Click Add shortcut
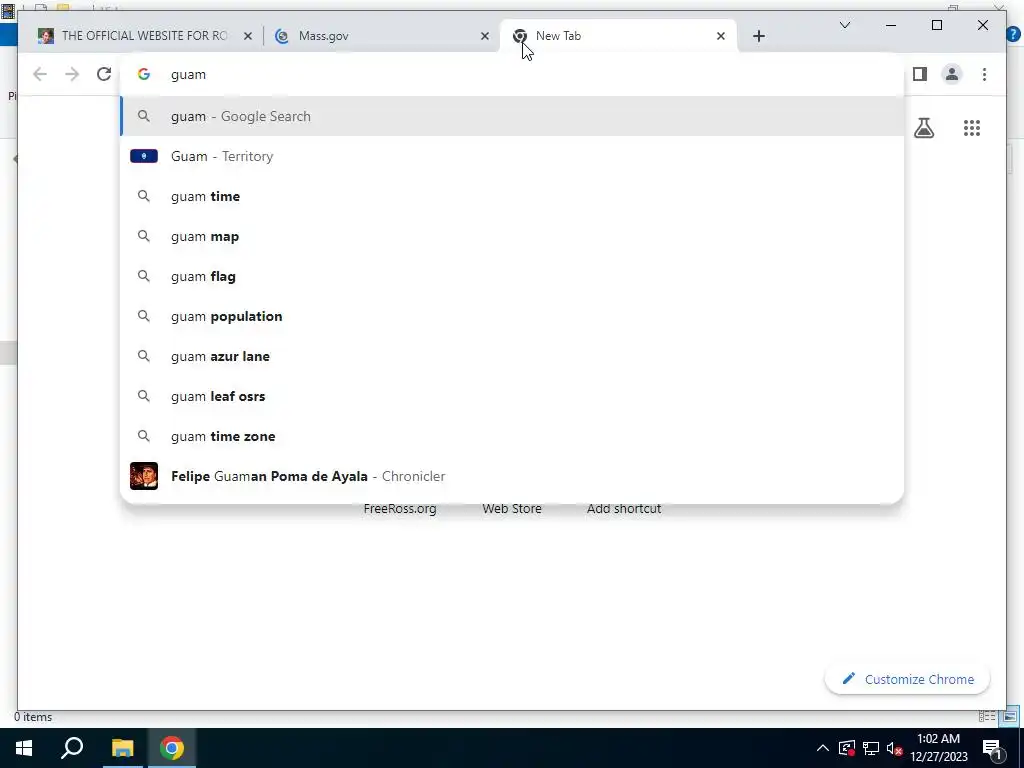 [x=624, y=508]
